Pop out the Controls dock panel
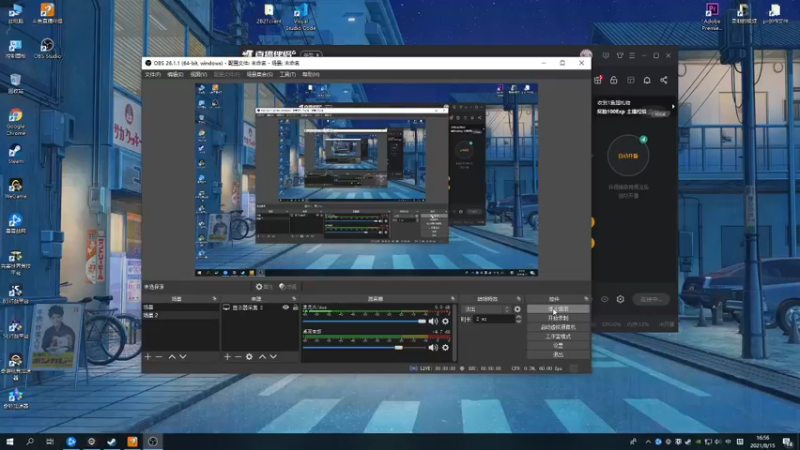 pyautogui.click(x=586, y=299)
